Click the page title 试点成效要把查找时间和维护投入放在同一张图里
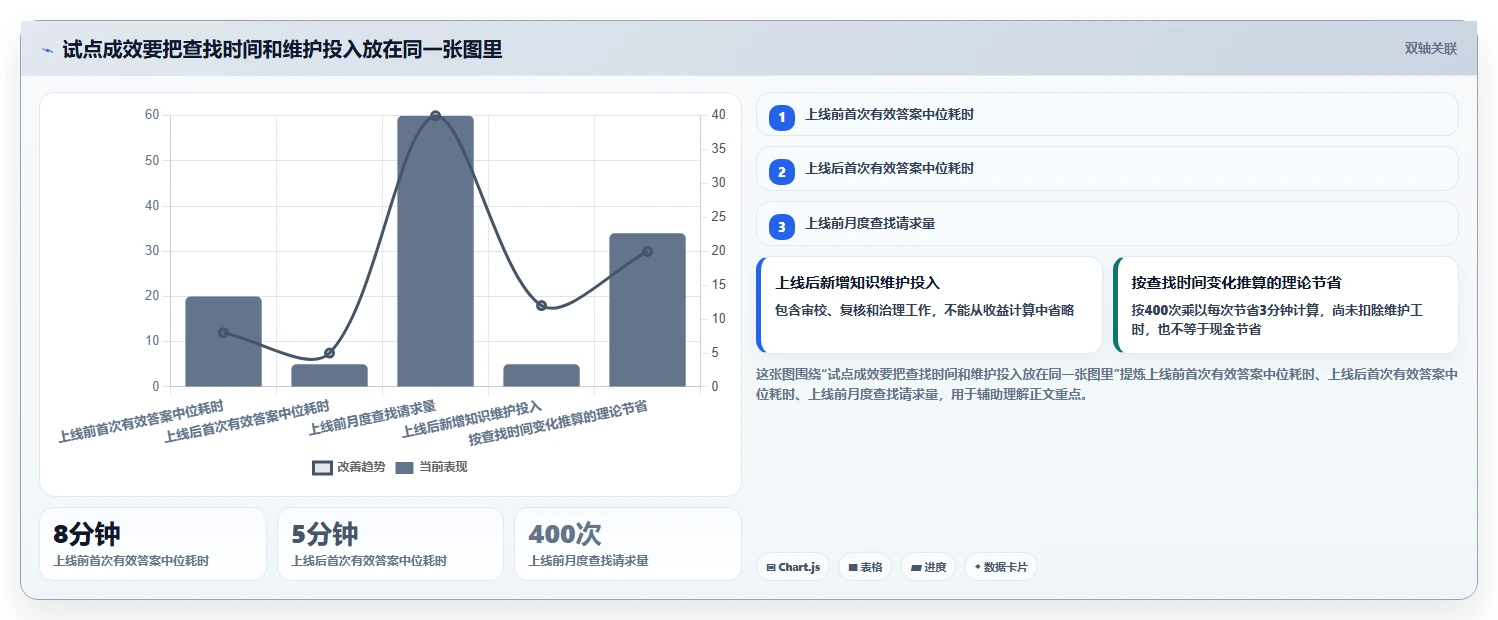This screenshot has width=1498, height=620. pos(282,49)
